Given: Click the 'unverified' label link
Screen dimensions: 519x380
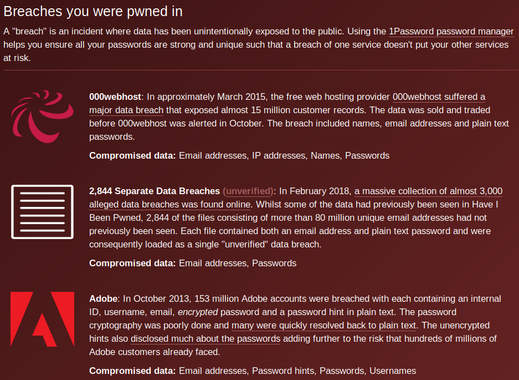Looking at the screenshot, I should (248, 191).
